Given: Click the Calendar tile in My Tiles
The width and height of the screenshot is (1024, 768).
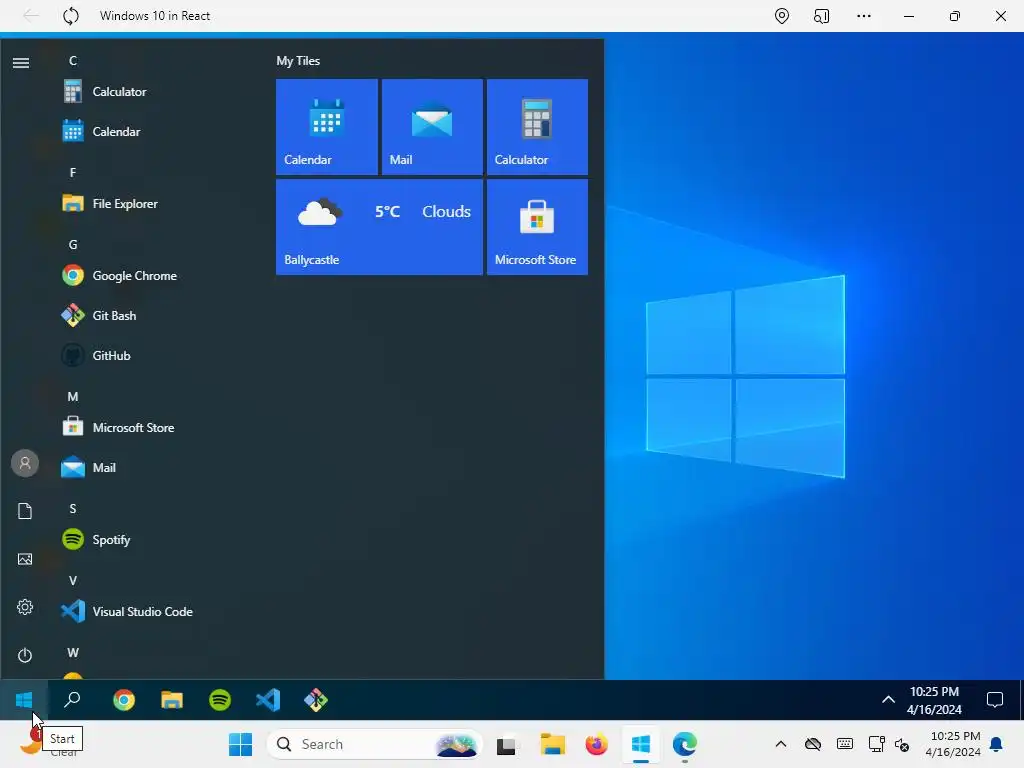Looking at the screenshot, I should point(327,127).
